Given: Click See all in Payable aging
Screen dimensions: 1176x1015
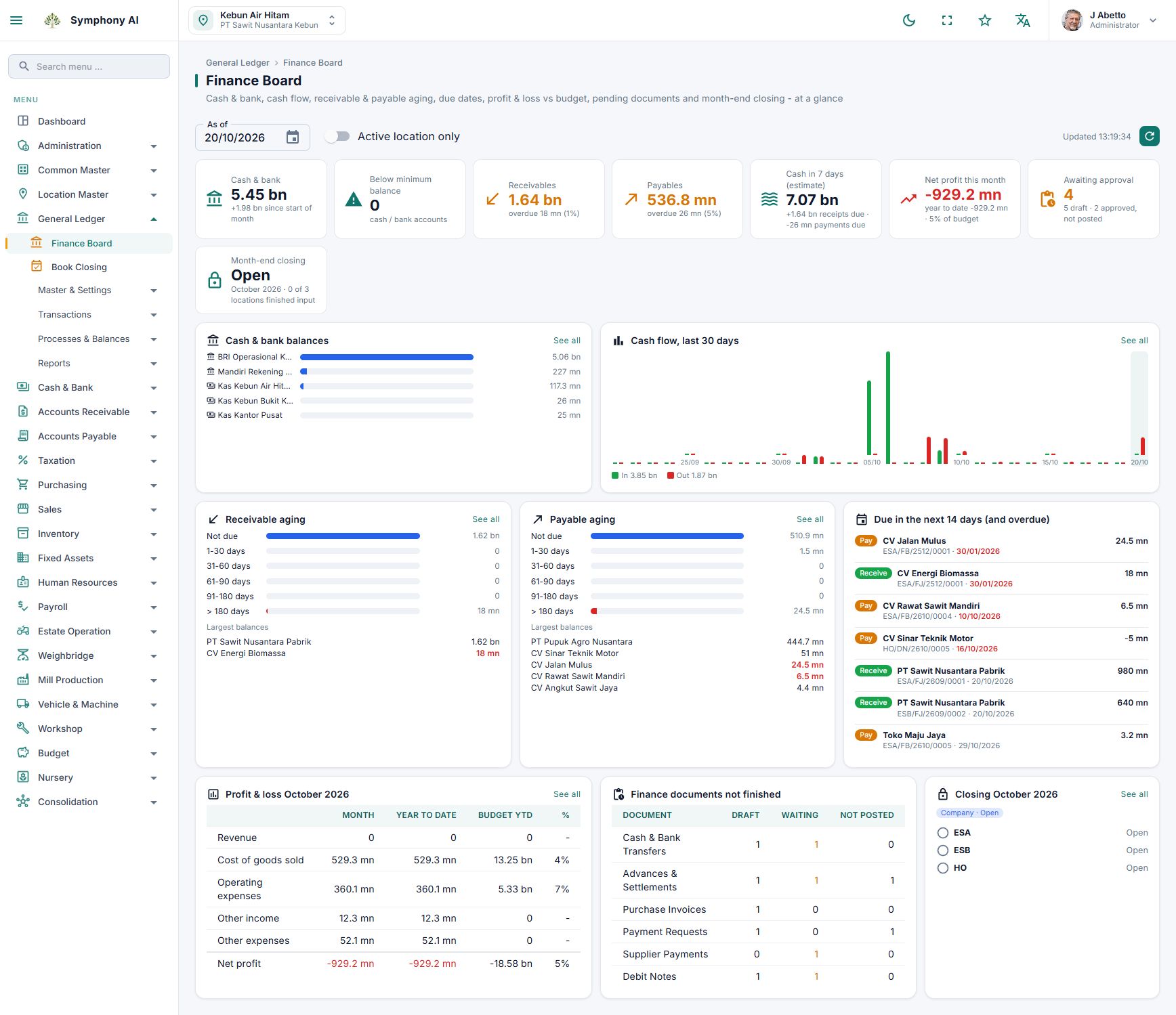Looking at the screenshot, I should tap(810, 519).
